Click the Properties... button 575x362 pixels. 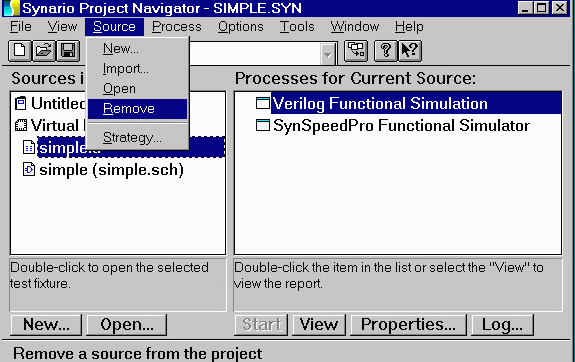[x=408, y=325]
